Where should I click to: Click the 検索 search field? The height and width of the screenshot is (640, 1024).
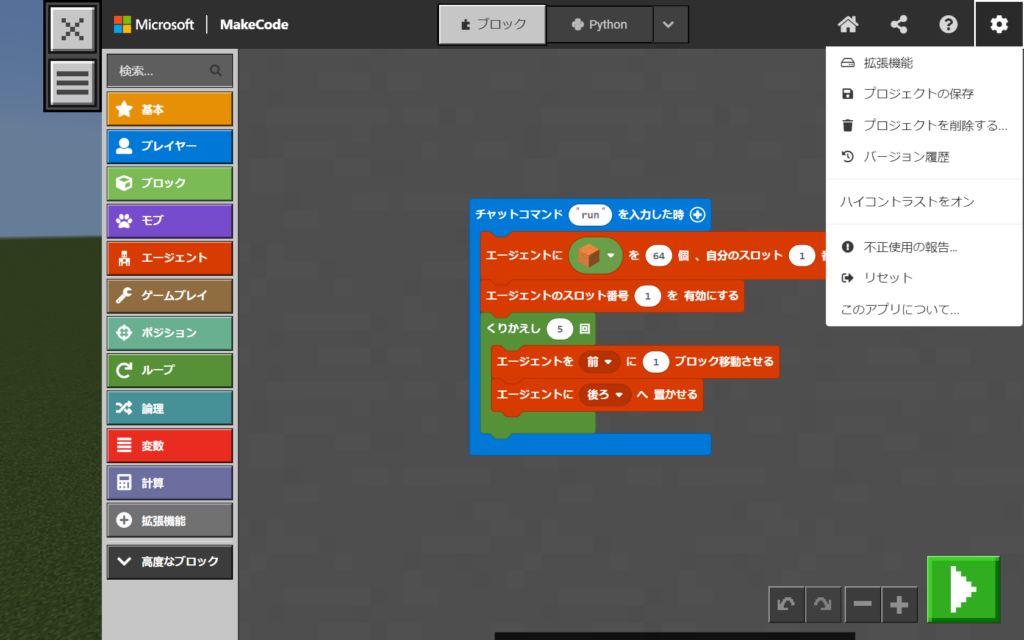click(x=160, y=71)
